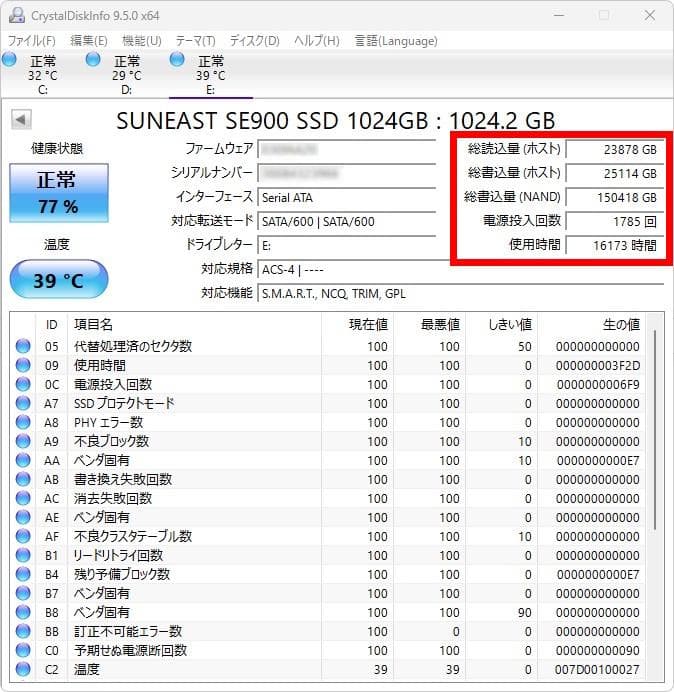Viewport: 674px width, 692px height.
Task: Click the 総書込量 (NAND) value 150418 GB
Action: tap(615, 197)
